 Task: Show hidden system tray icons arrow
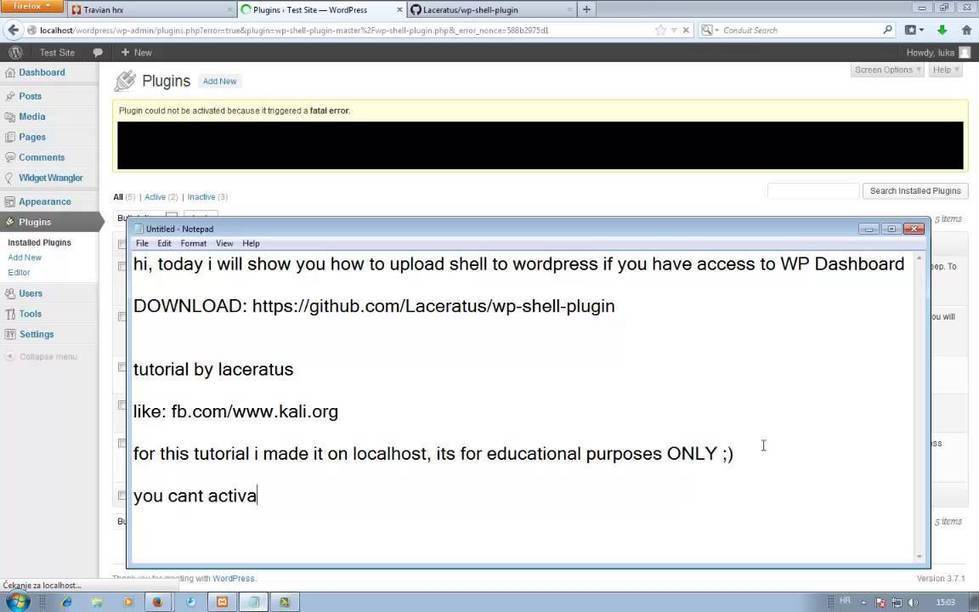[x=863, y=603]
